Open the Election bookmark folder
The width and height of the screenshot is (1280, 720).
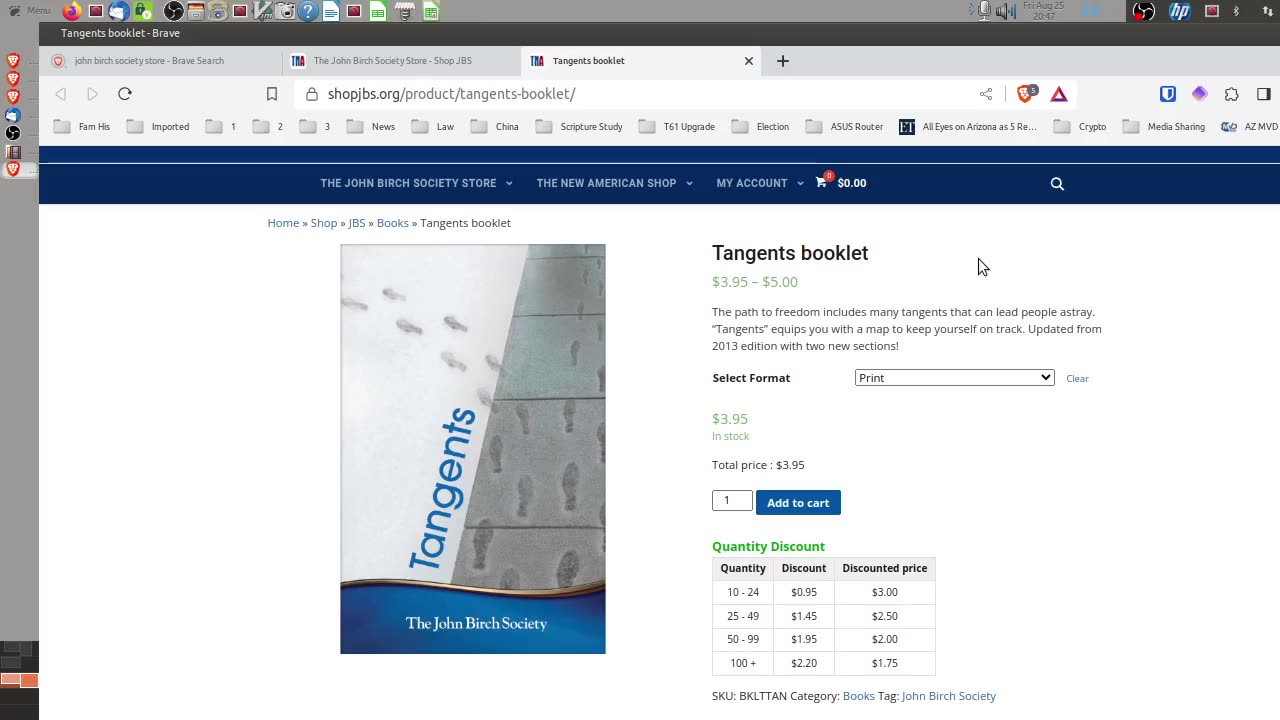761,127
